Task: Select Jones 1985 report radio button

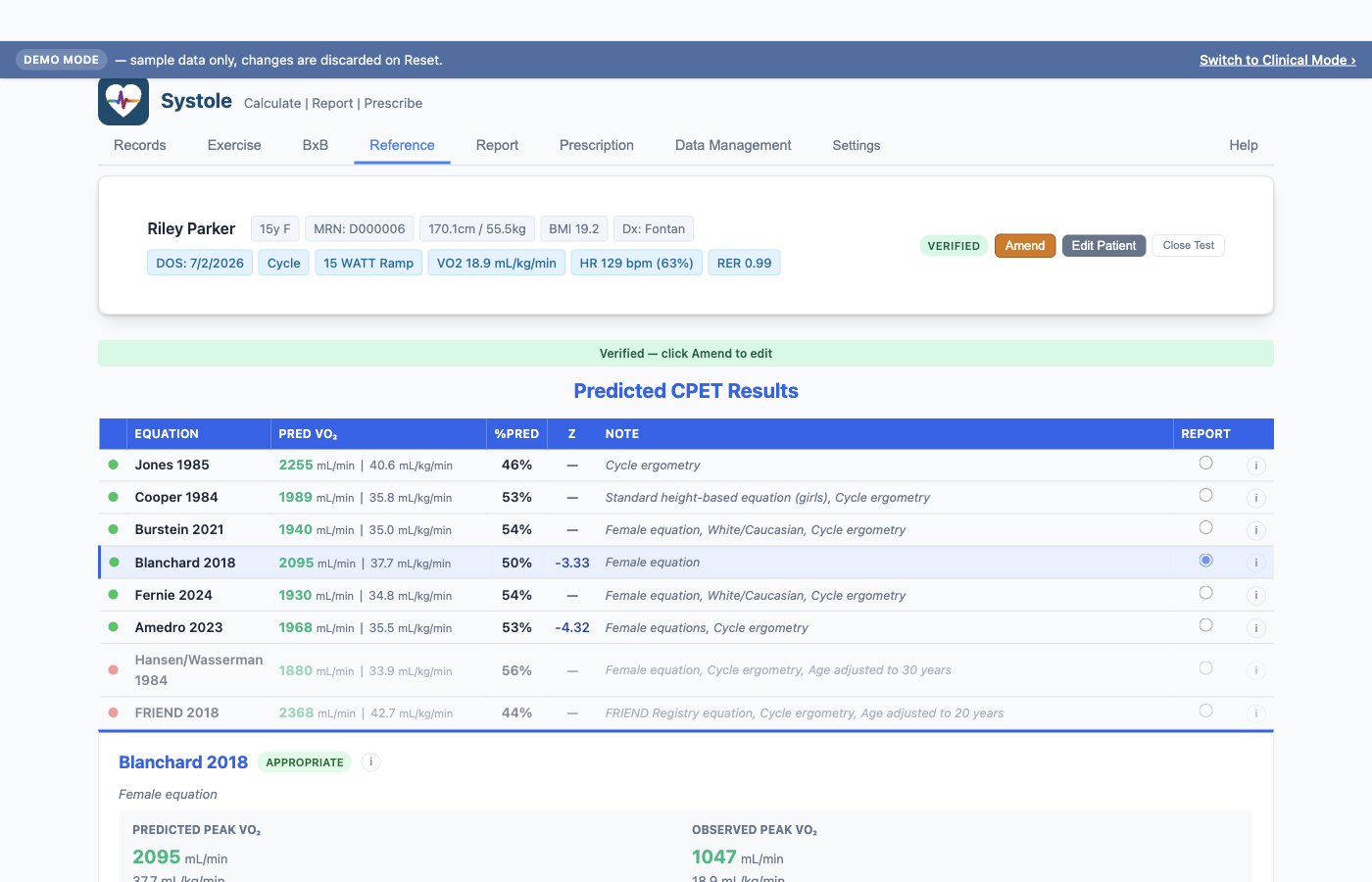Action: pos(1206,463)
